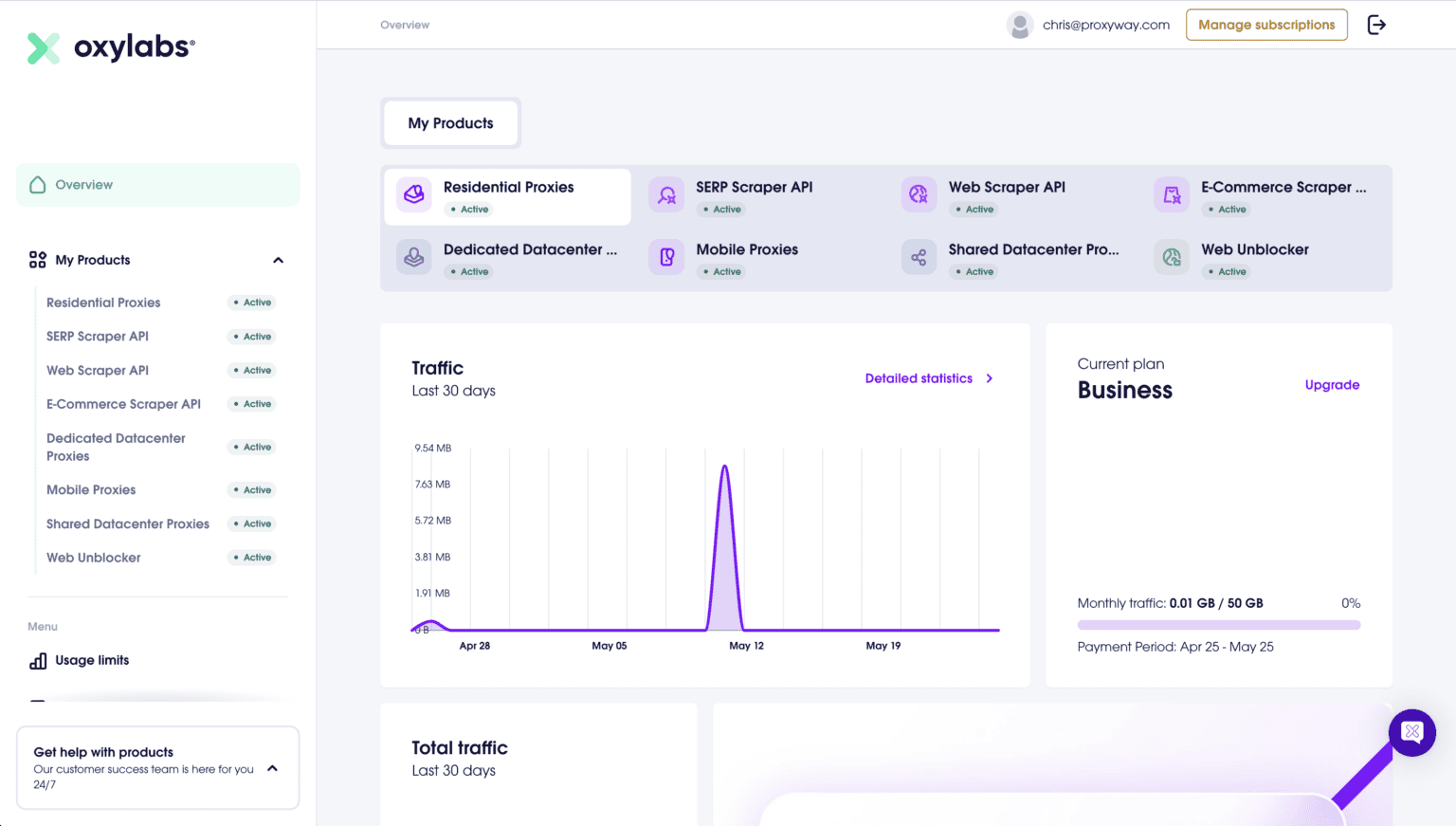Open Web Scraper API via its globe icon
Screen dimensions: 1456x826
click(919, 193)
